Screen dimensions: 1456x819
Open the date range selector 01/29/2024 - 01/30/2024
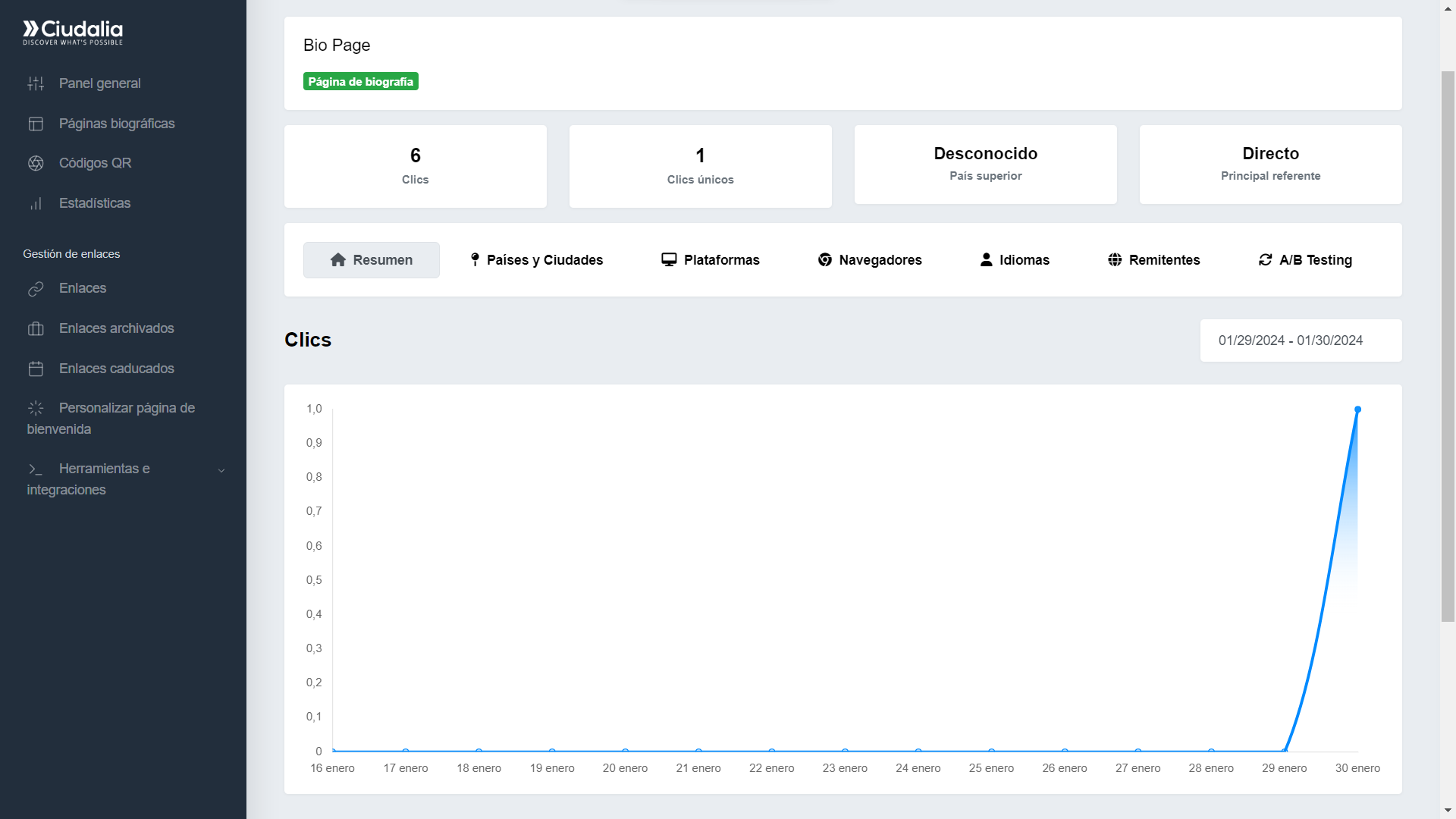coord(1300,340)
